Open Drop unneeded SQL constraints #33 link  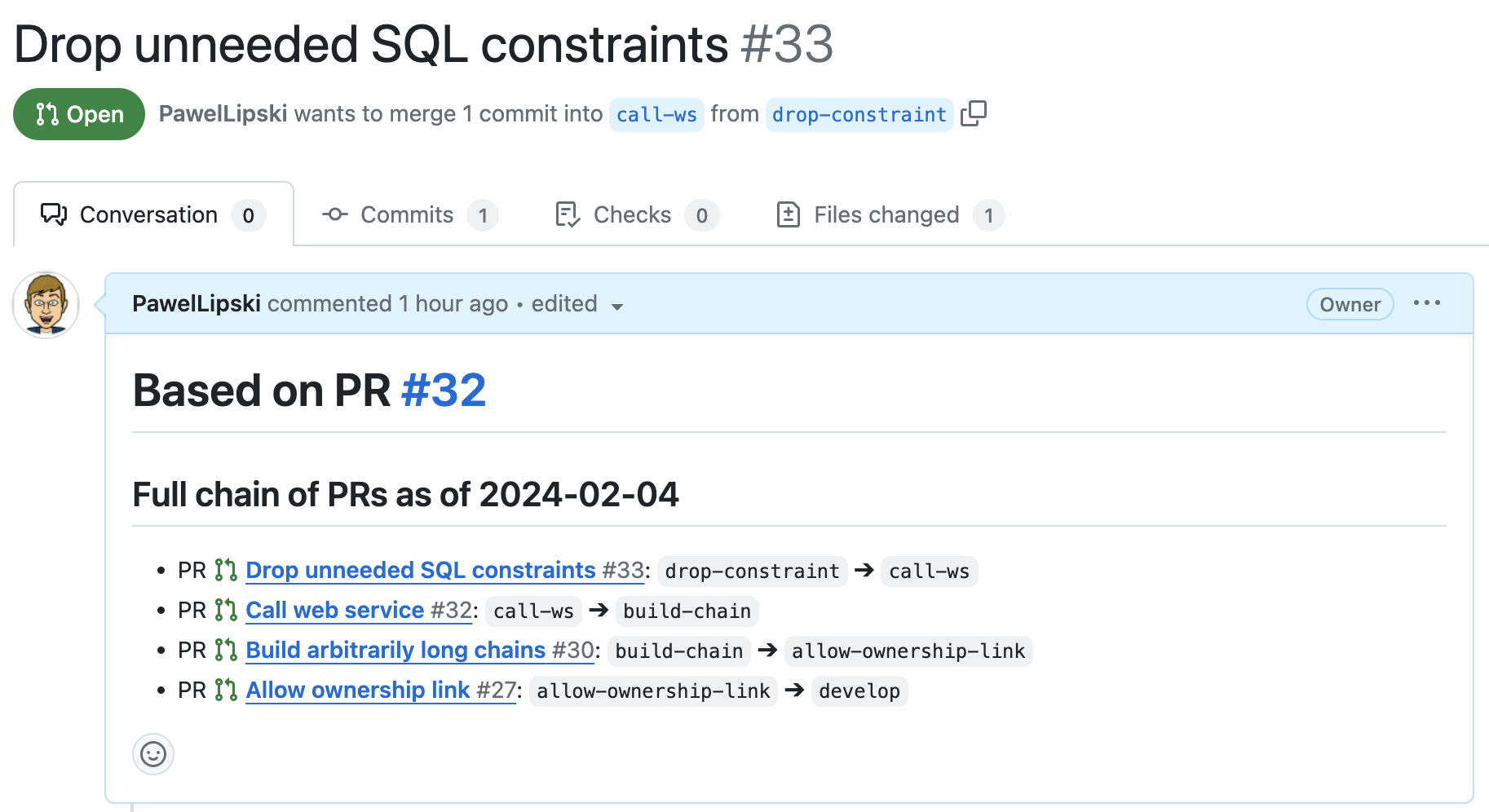tap(445, 570)
